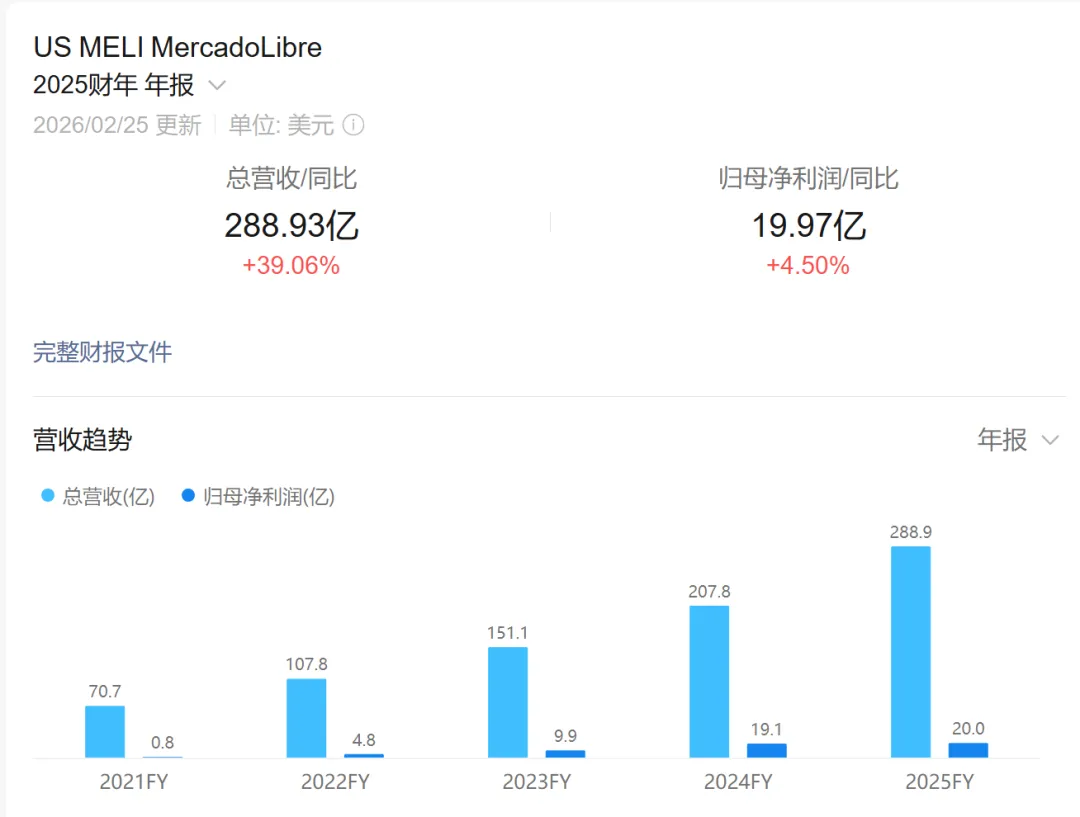
Task: Click the light blue 总营收 legend dot
Action: tap(48, 496)
